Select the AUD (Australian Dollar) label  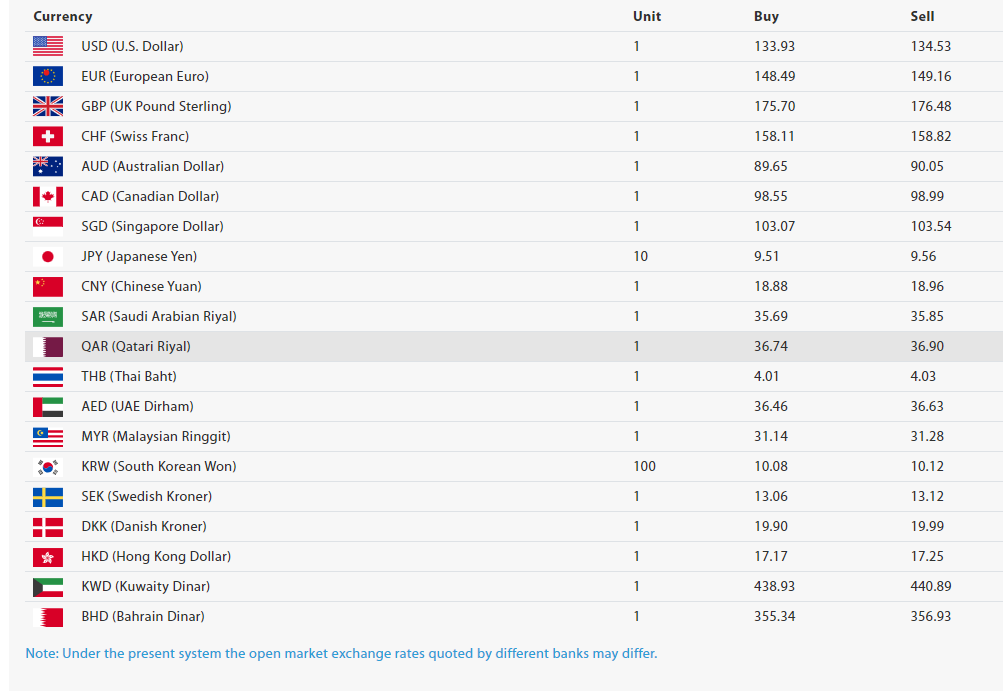tap(152, 166)
